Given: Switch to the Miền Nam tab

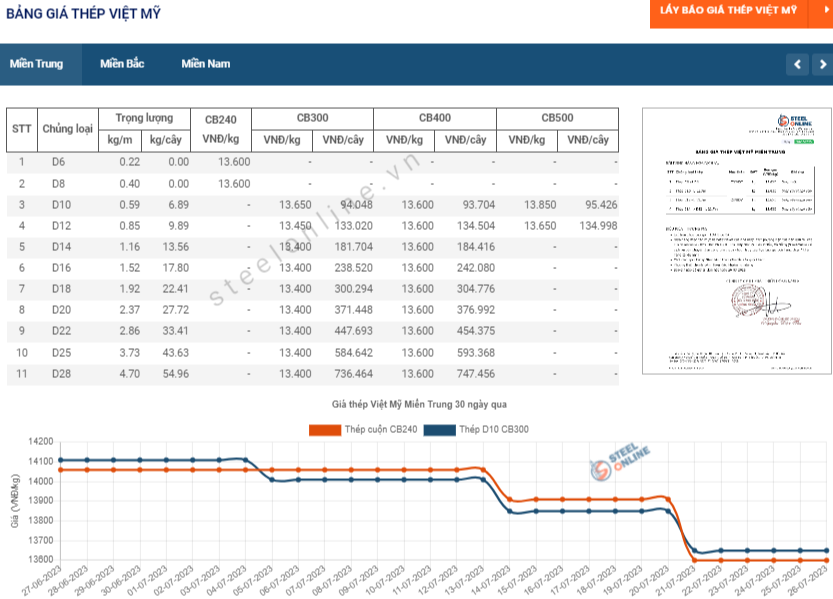Looking at the screenshot, I should tap(206, 64).
